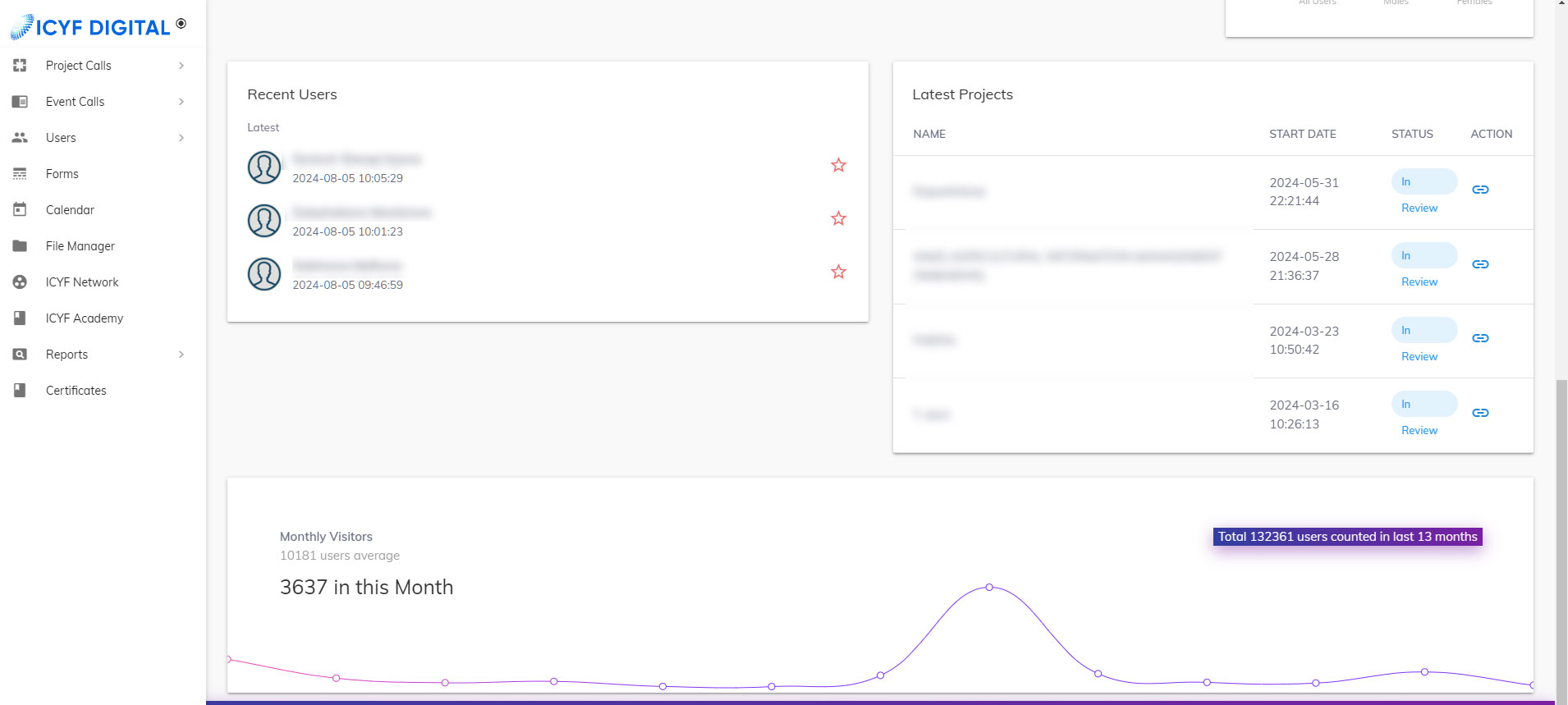This screenshot has width=1568, height=705.
Task: Click timestamp 2024-08-05 10:01:23
Action: point(347,231)
